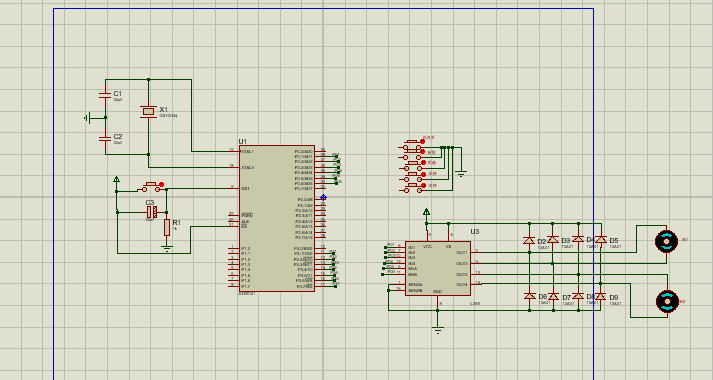The height and width of the screenshot is (380, 713).
Task: Select resistor R1 symbol
Action: point(167,227)
